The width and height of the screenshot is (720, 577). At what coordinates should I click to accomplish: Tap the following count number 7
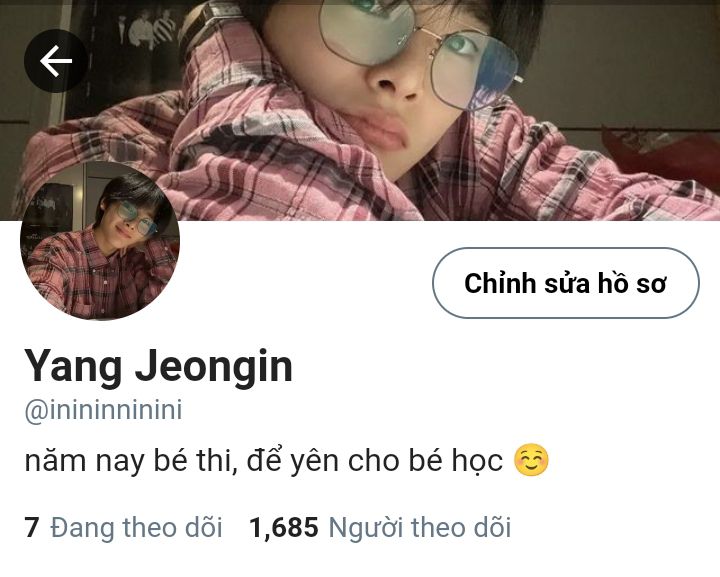(32, 528)
